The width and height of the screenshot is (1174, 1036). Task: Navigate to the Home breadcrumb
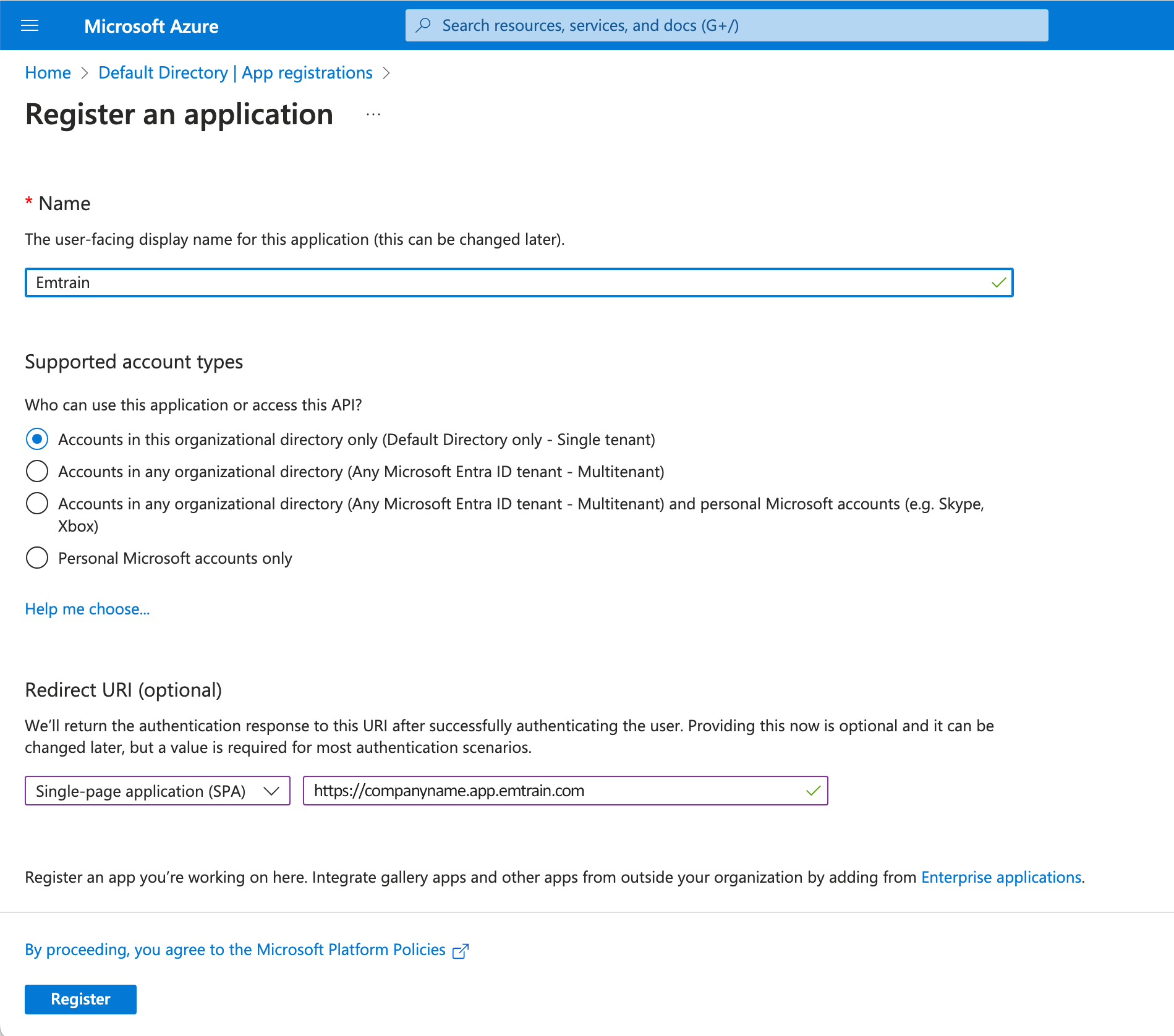click(48, 72)
